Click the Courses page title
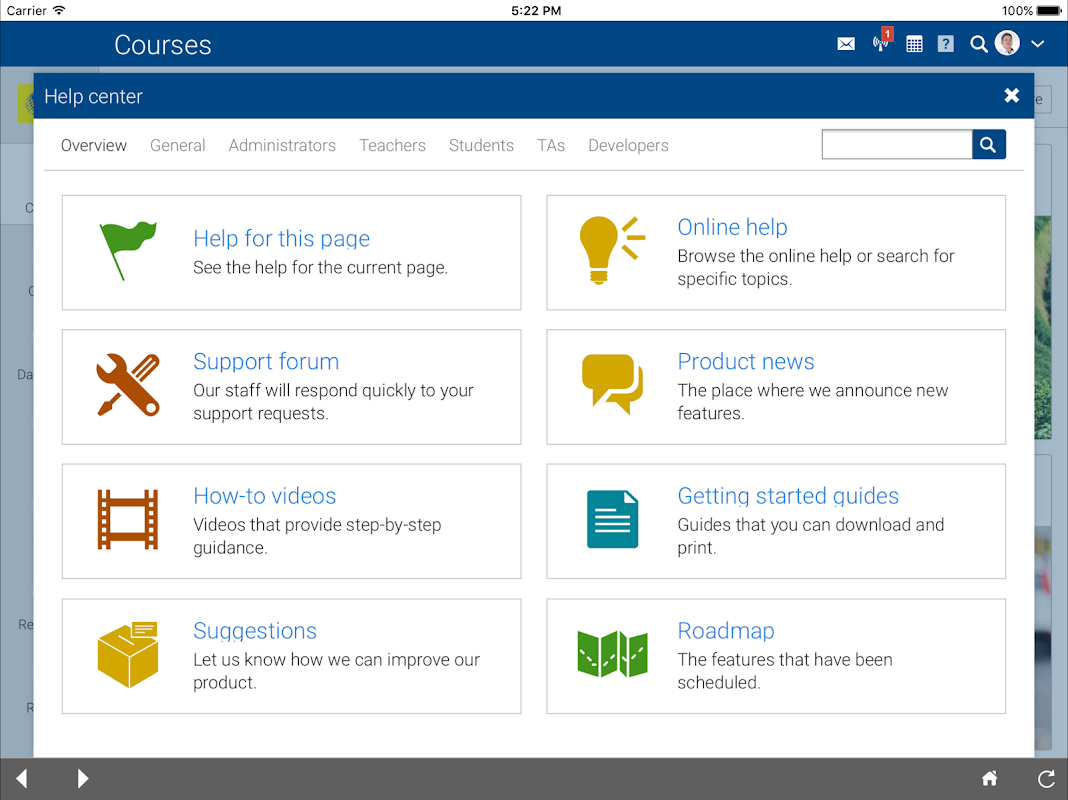This screenshot has height=800, width=1068. click(x=163, y=45)
